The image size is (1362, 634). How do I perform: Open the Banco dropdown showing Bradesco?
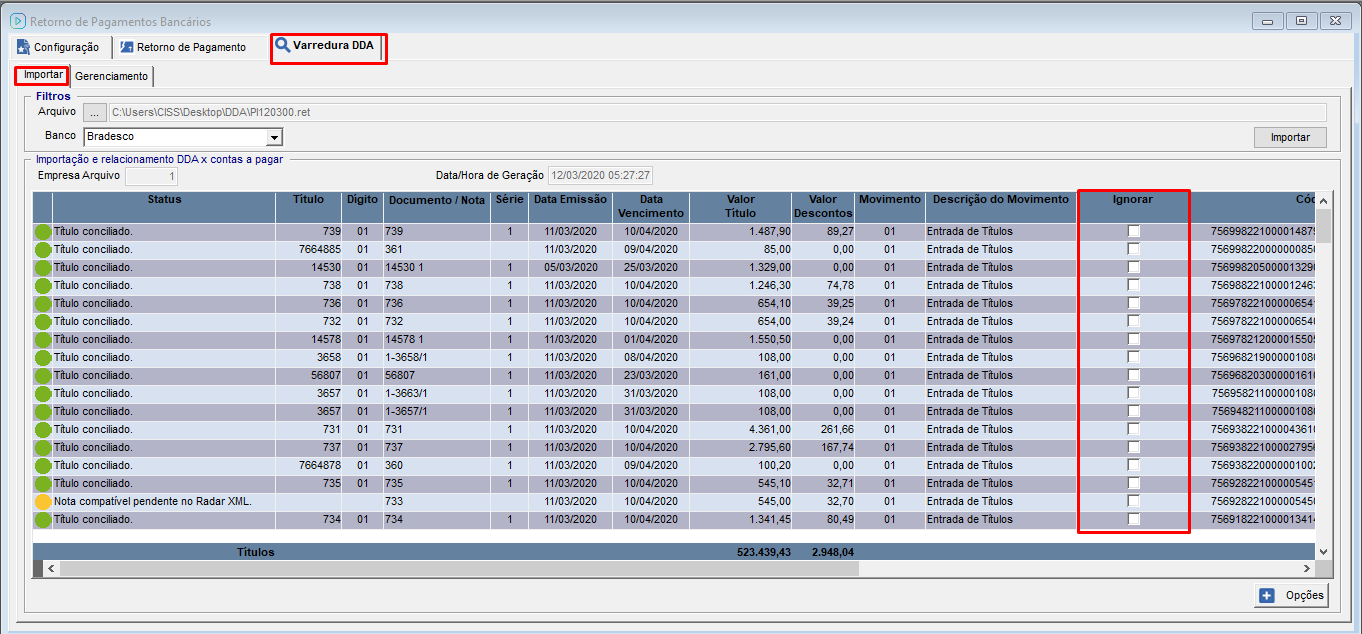coord(273,137)
